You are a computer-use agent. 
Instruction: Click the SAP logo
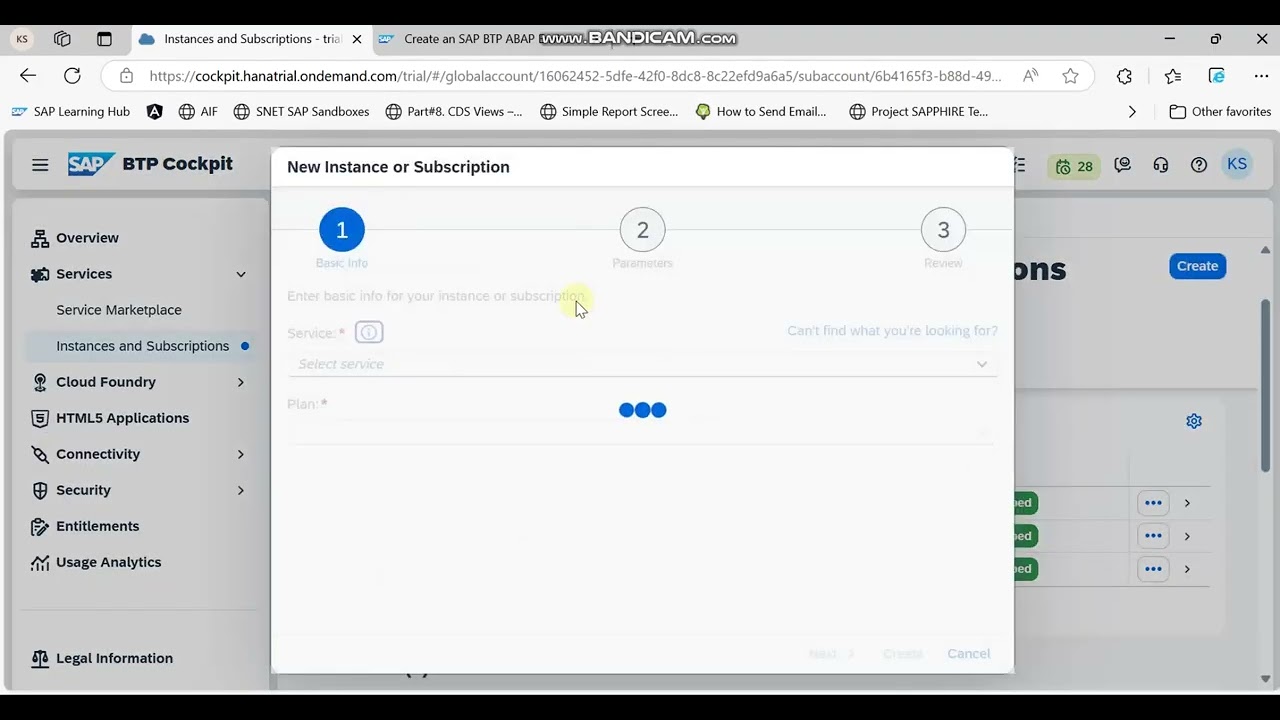click(91, 164)
